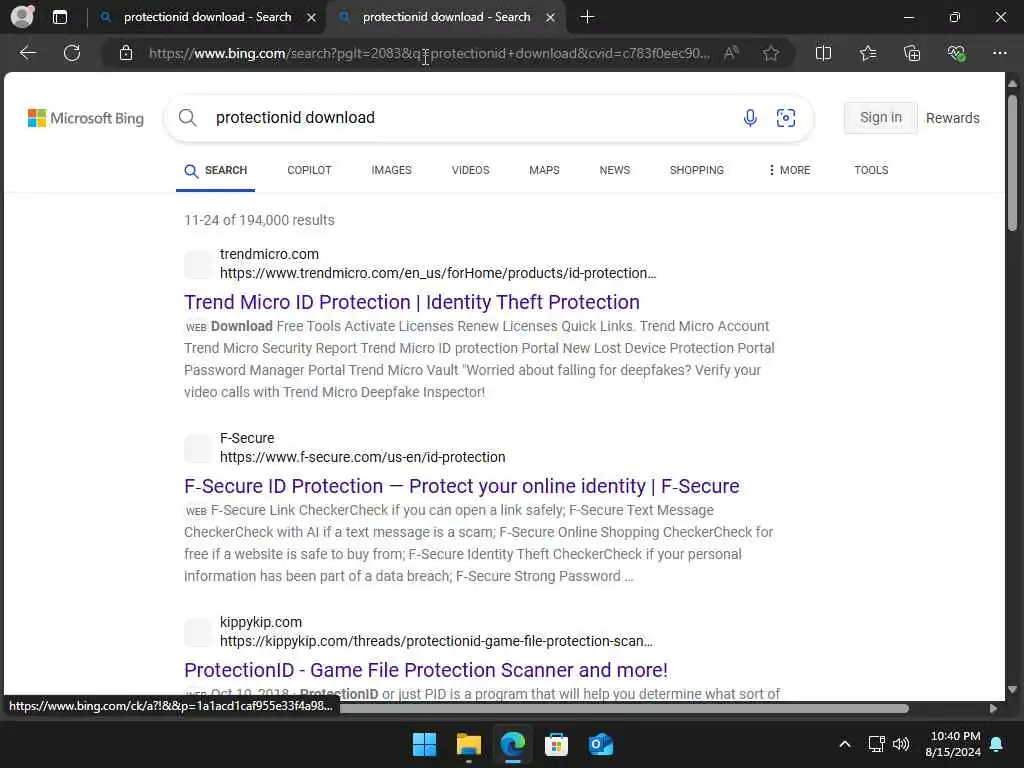The height and width of the screenshot is (768, 1024).
Task: Activate the Read aloud icon in address bar
Action: click(731, 53)
